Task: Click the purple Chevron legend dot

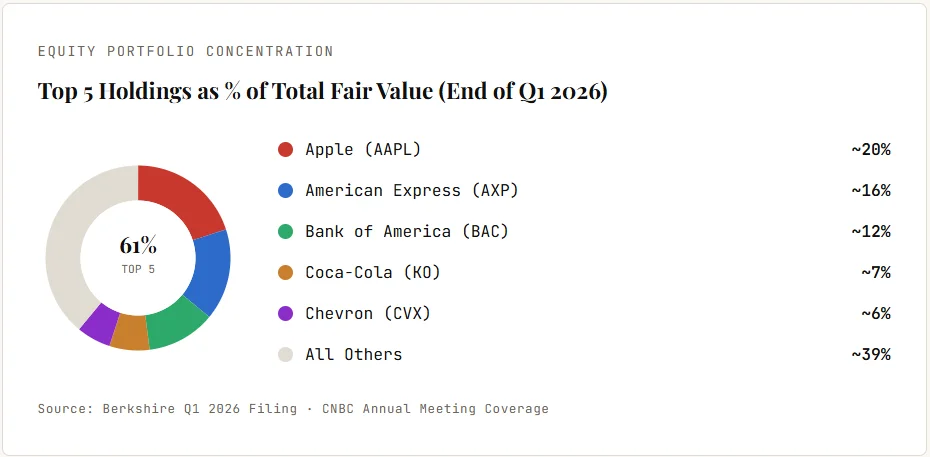Action: (x=285, y=313)
